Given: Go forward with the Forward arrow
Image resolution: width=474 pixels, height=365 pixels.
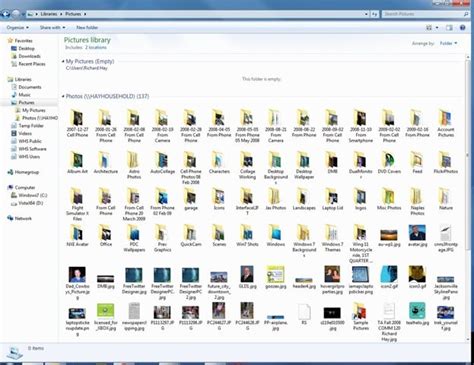Looking at the screenshot, I should coord(16,14).
